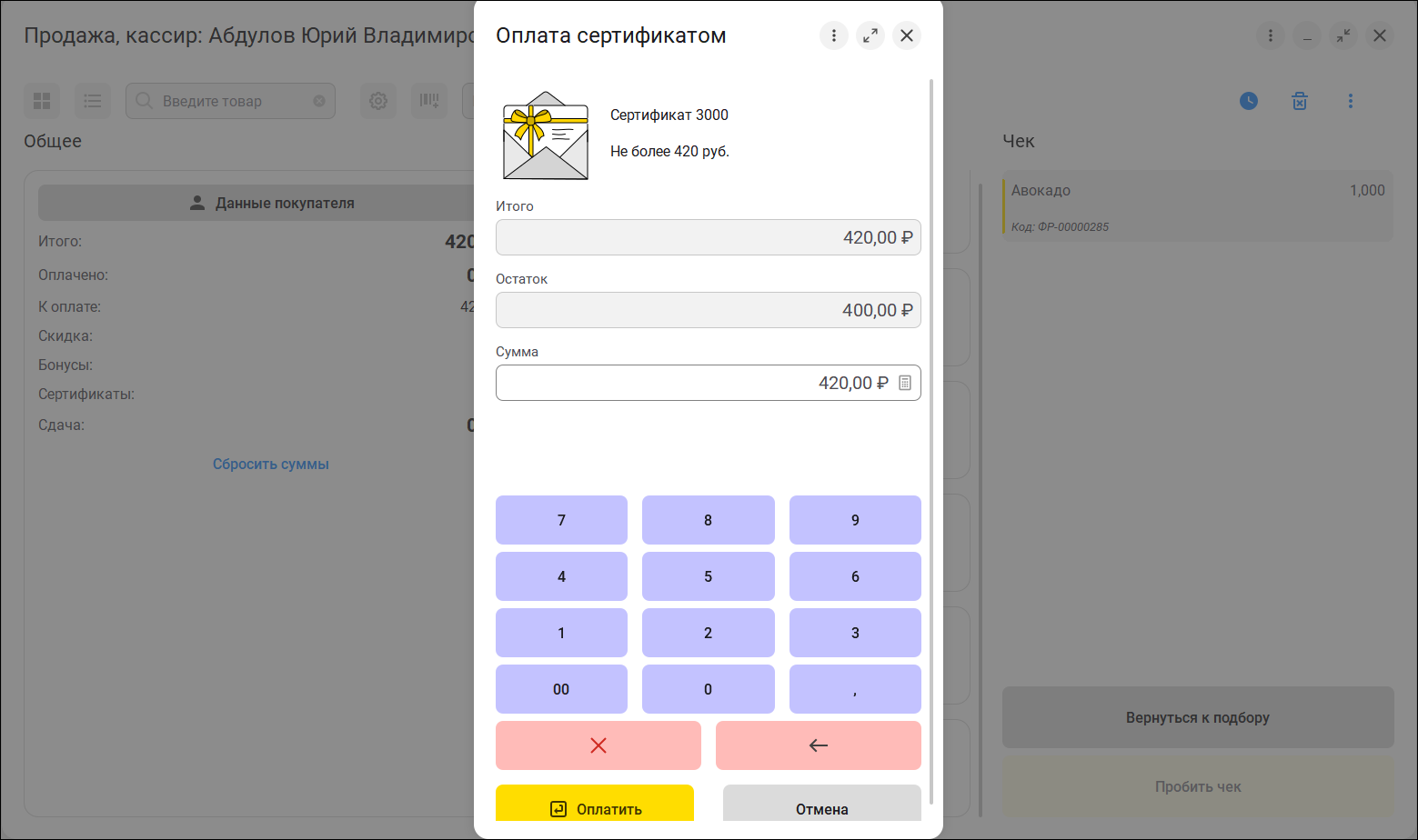Open the settings gear in toolbar
The image size is (1418, 840).
coord(378,101)
